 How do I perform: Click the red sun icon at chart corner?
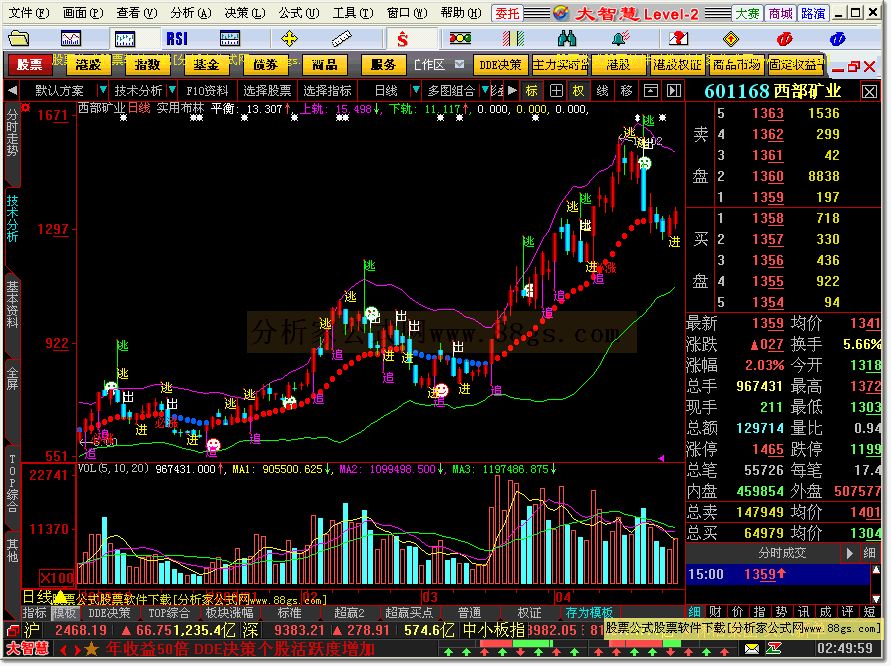tap(26, 107)
